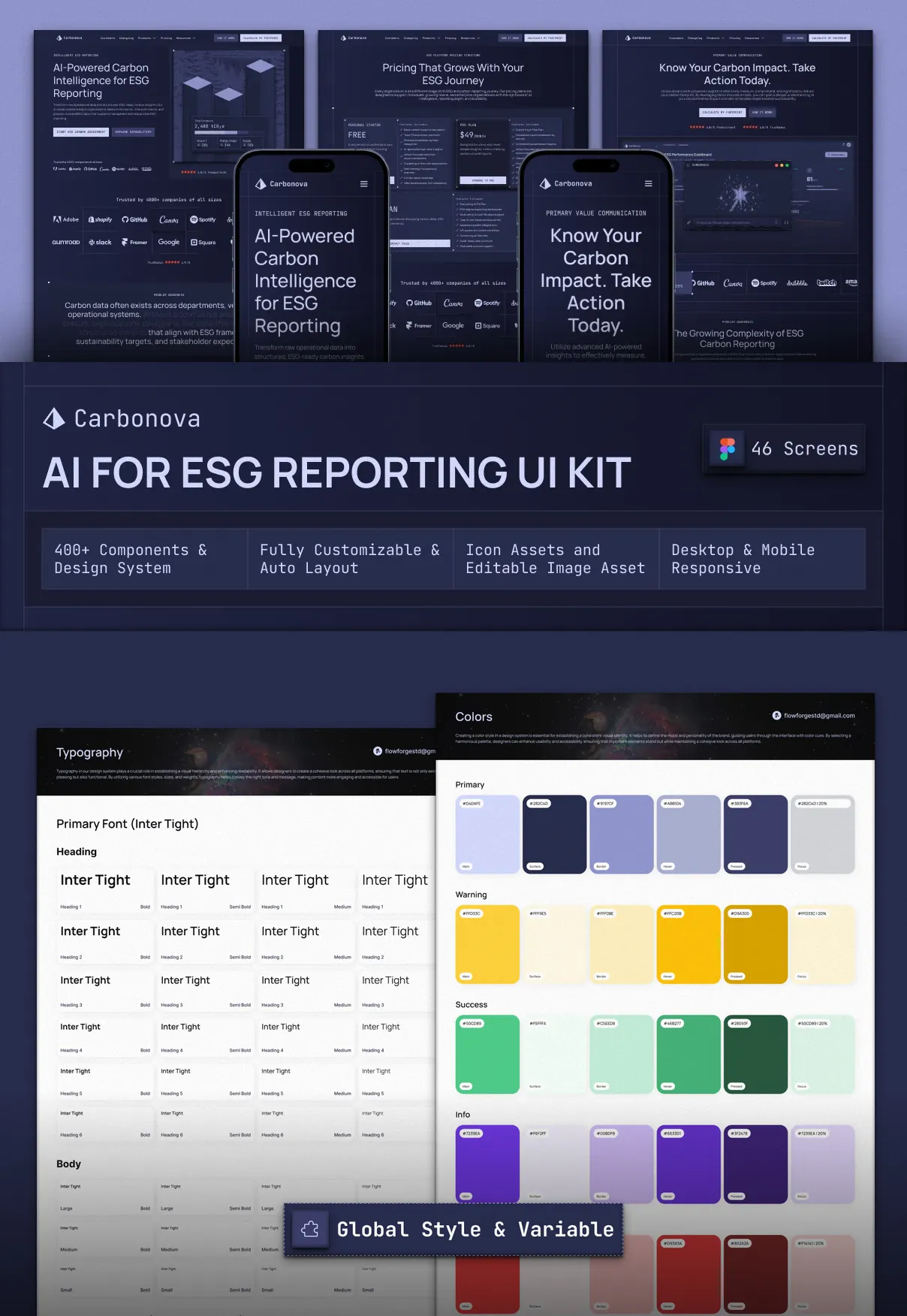This screenshot has width=907, height=1316.
Task: Click Twitch logo on third desktop screen
Action: tap(826, 283)
